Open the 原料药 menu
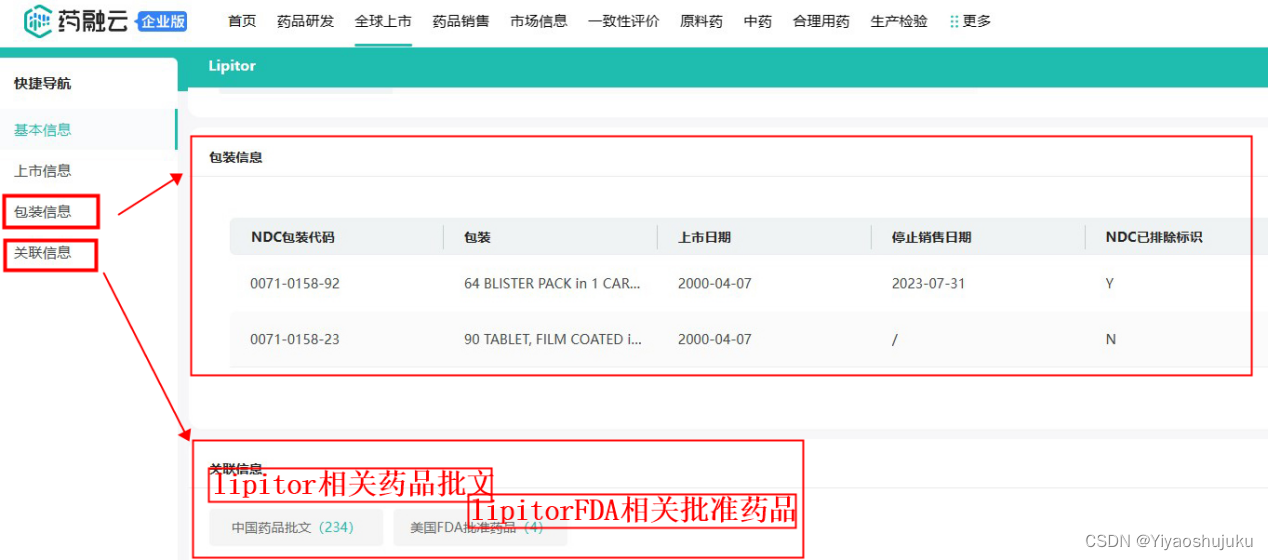Image resolution: width=1268 pixels, height=560 pixels. point(701,21)
